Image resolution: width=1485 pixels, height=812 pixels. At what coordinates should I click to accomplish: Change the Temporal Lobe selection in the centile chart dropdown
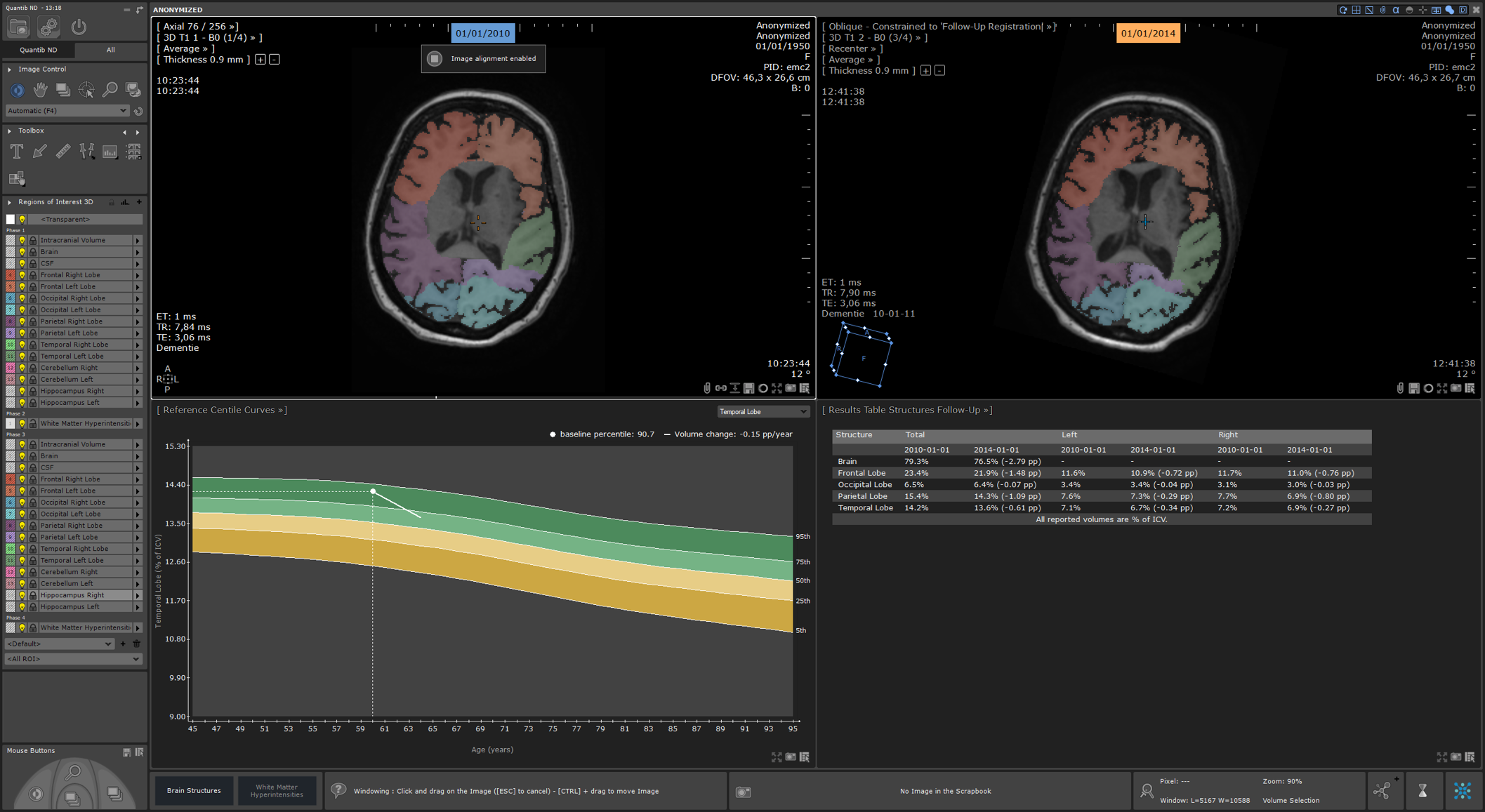[x=763, y=411]
